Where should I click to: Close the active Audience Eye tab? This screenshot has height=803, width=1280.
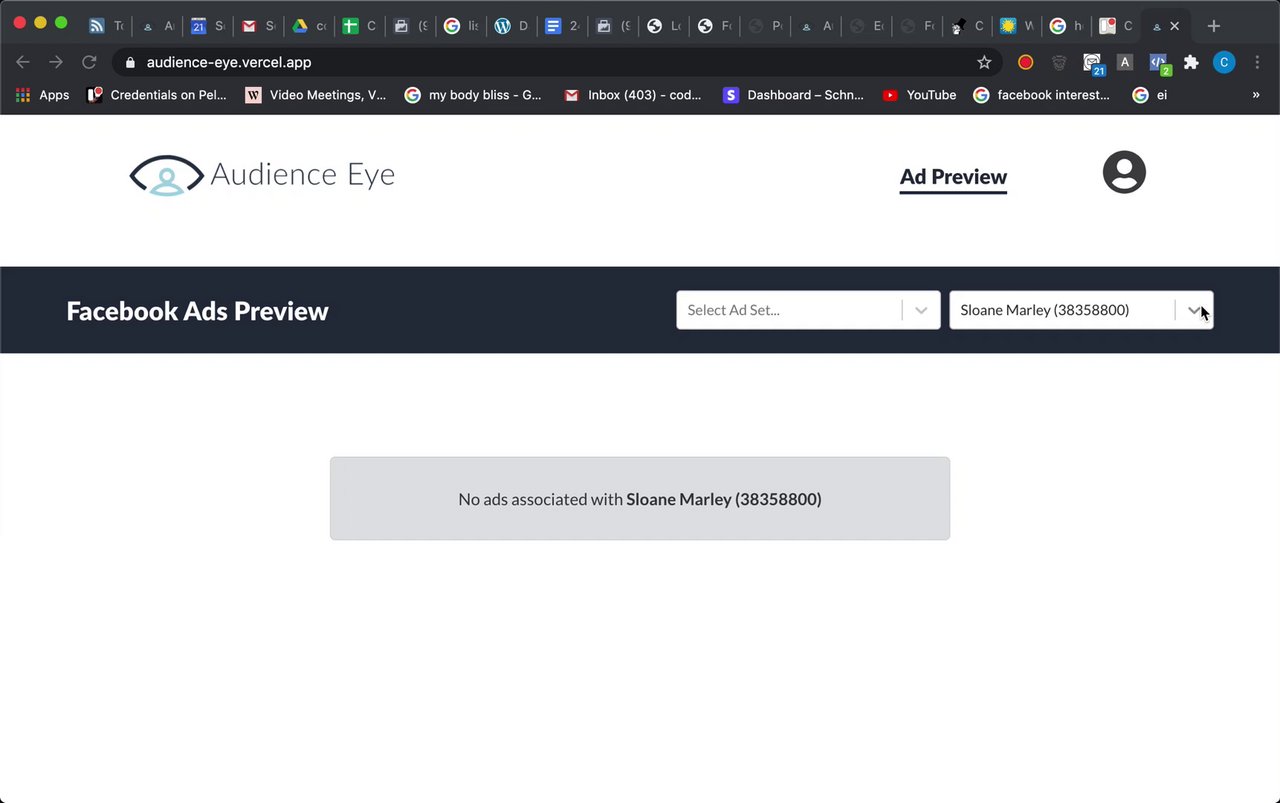pyautogui.click(x=1175, y=26)
